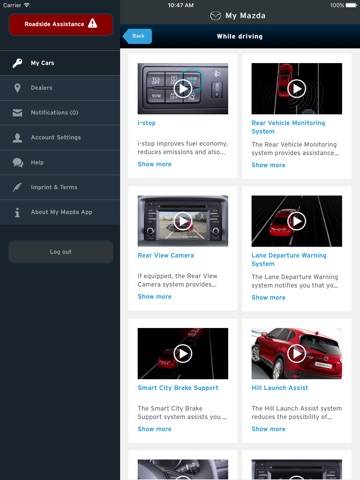Screen dimensions: 360x480
Task: Click the battery indicator in status bar
Action: [x=351, y=5]
